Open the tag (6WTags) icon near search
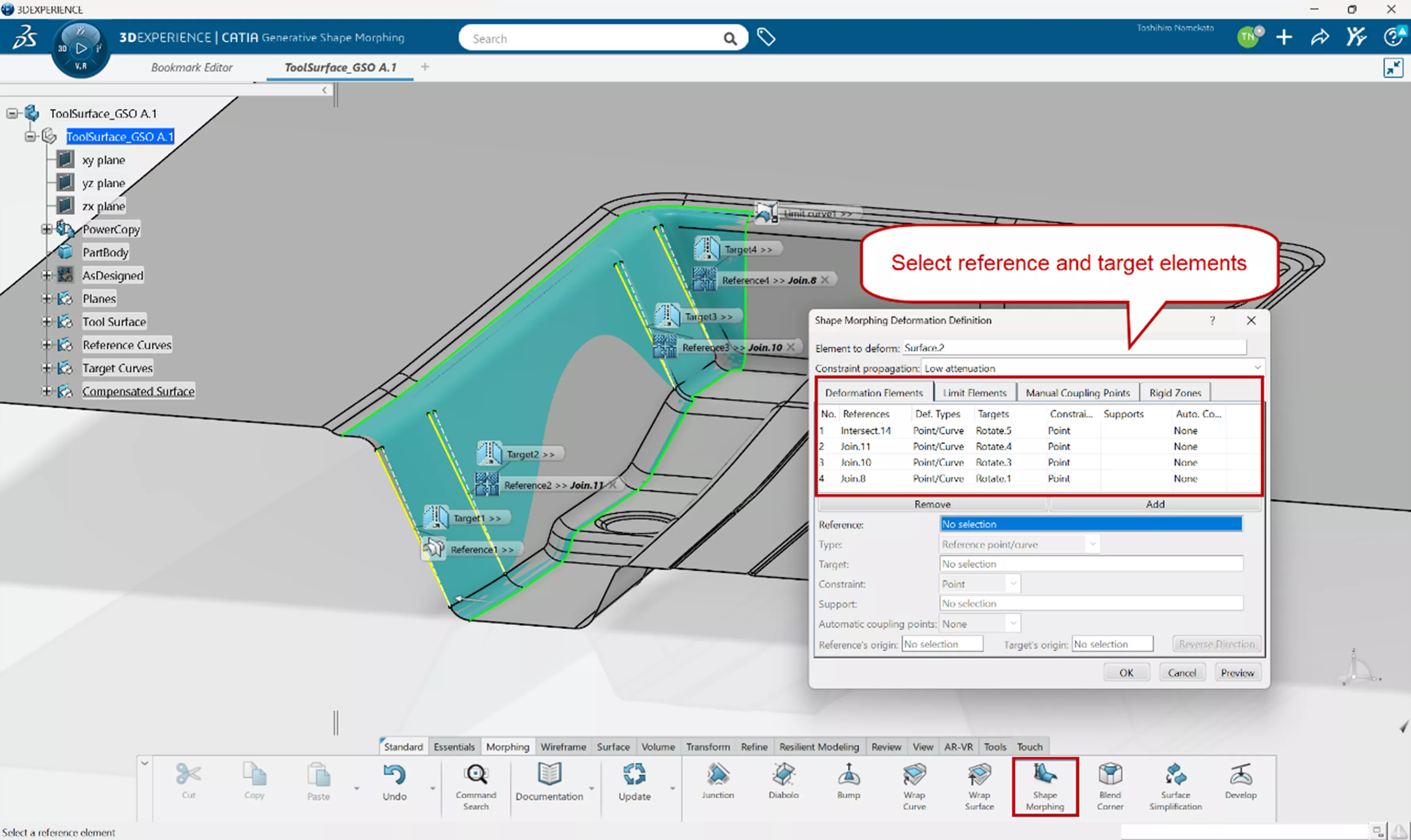The image size is (1411, 840). point(765,37)
